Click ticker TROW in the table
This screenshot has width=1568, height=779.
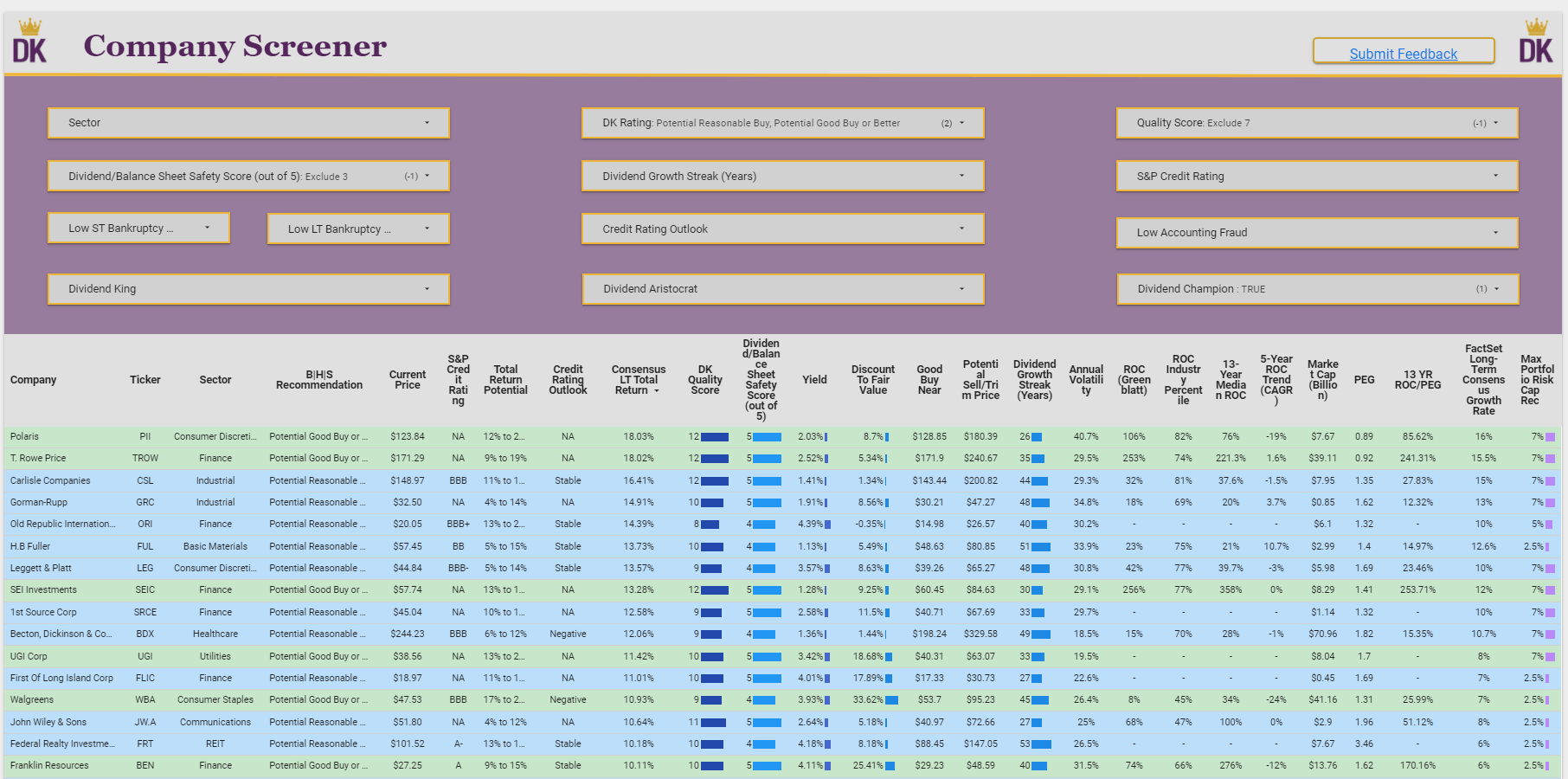145,459
